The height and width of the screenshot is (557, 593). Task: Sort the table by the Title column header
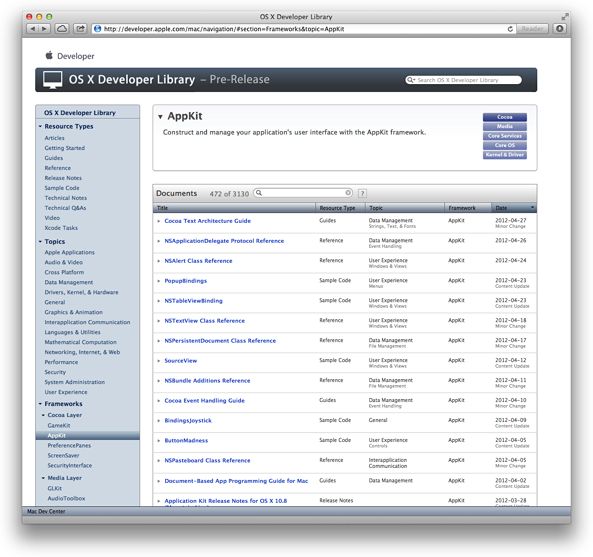coord(234,208)
